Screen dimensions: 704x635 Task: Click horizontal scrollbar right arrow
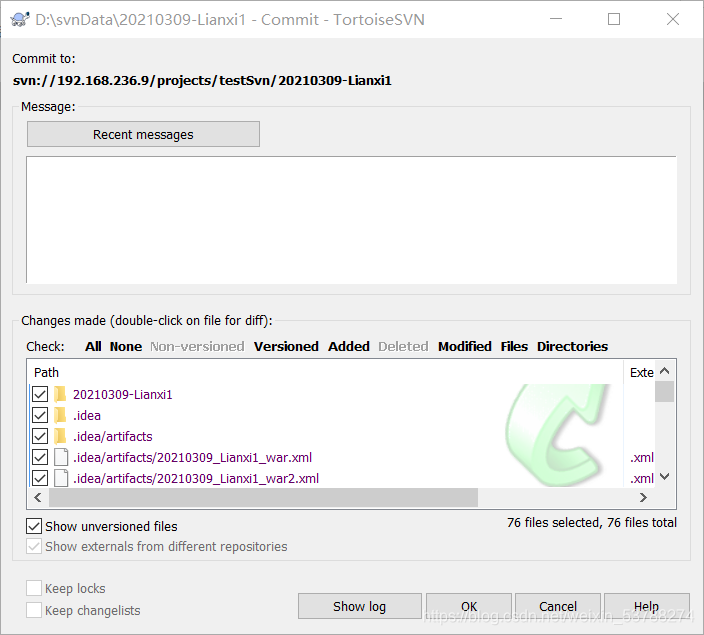pyautogui.click(x=643, y=497)
